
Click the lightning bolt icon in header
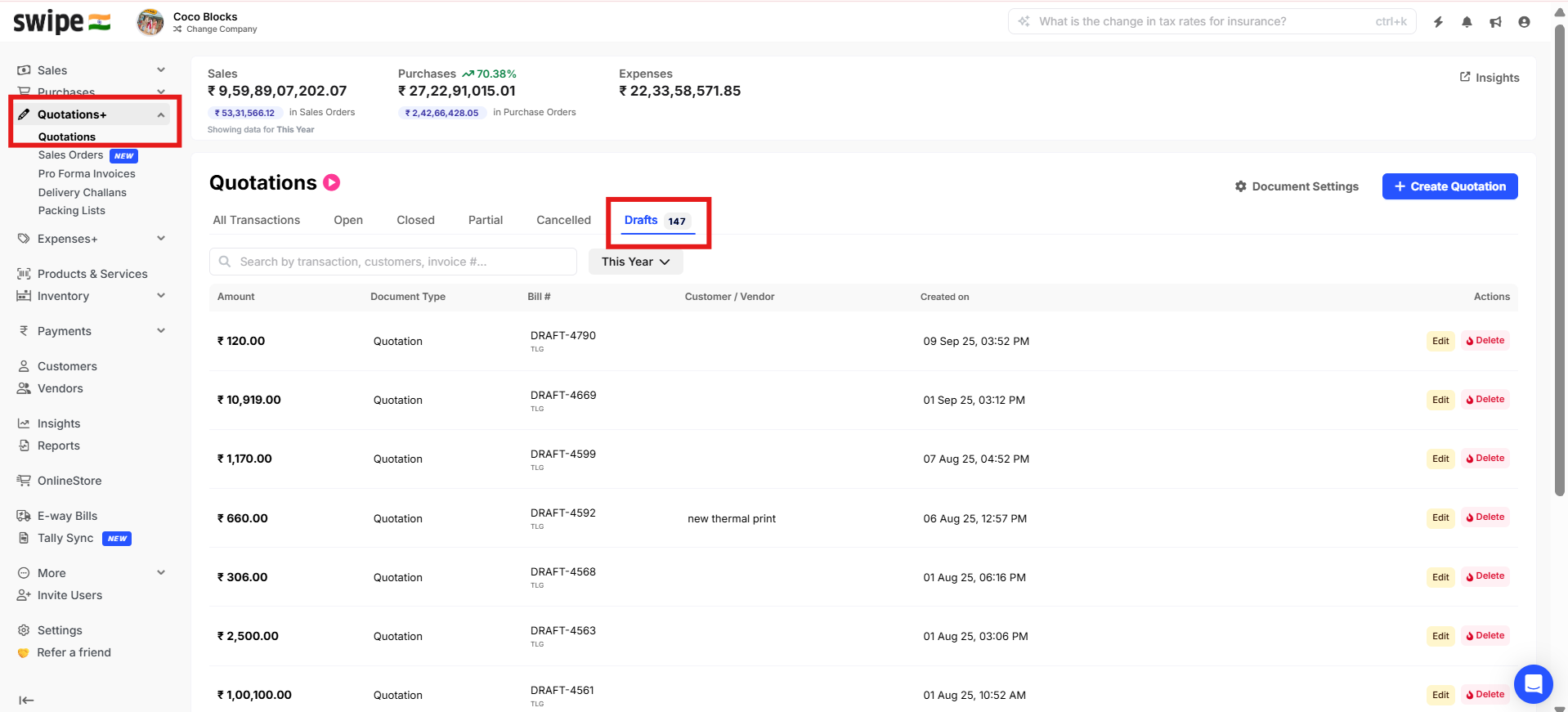pyautogui.click(x=1438, y=22)
